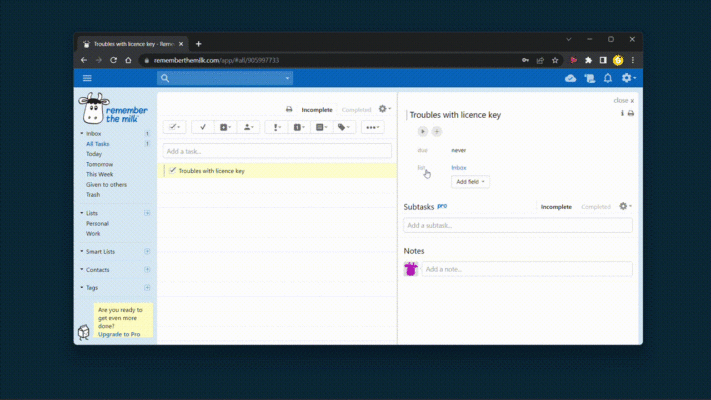Click the Add a task input field

[277, 151]
